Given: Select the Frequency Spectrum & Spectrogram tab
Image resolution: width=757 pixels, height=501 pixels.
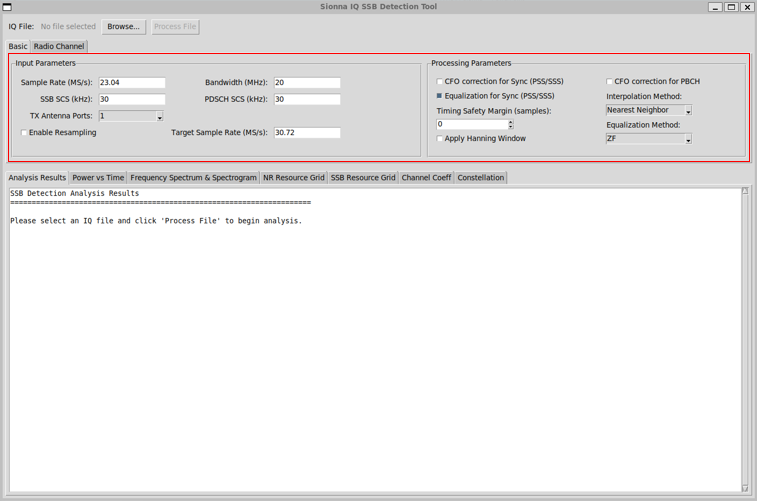Looking at the screenshot, I should (x=193, y=178).
